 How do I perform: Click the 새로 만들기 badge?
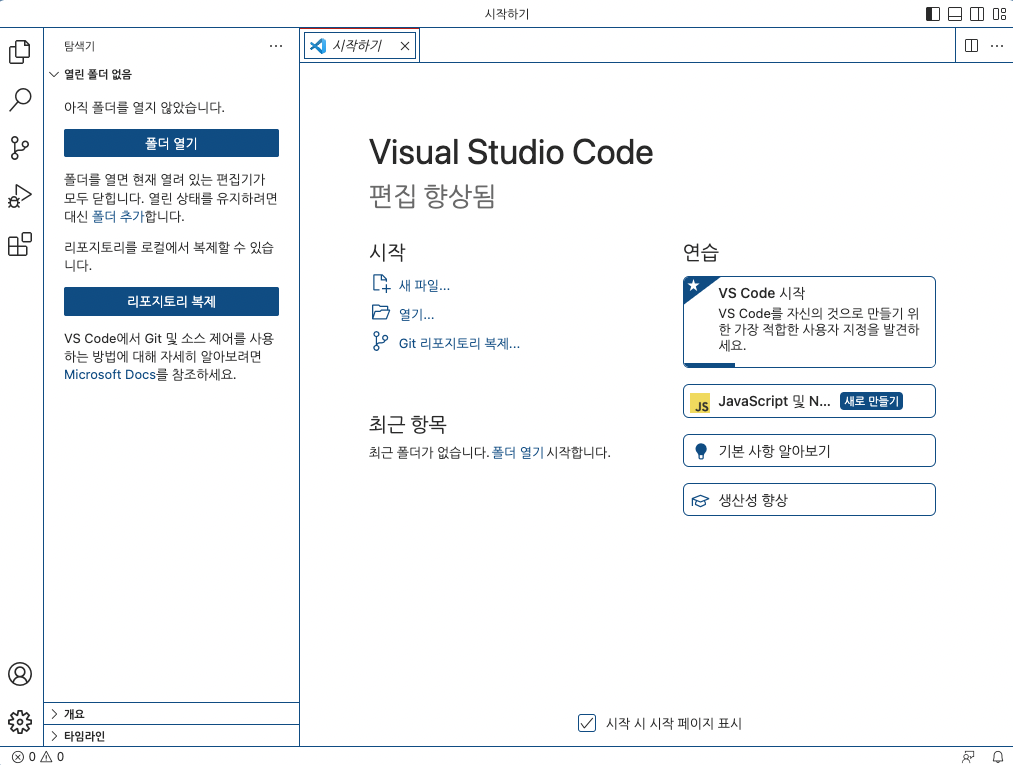pos(872,401)
